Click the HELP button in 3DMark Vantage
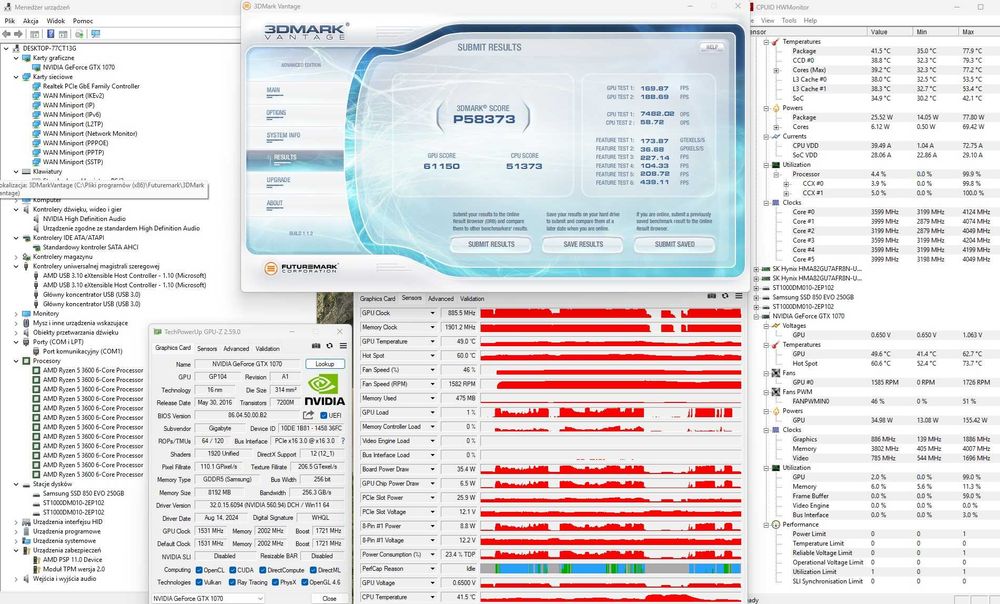The width and height of the screenshot is (1000, 604). [712, 47]
